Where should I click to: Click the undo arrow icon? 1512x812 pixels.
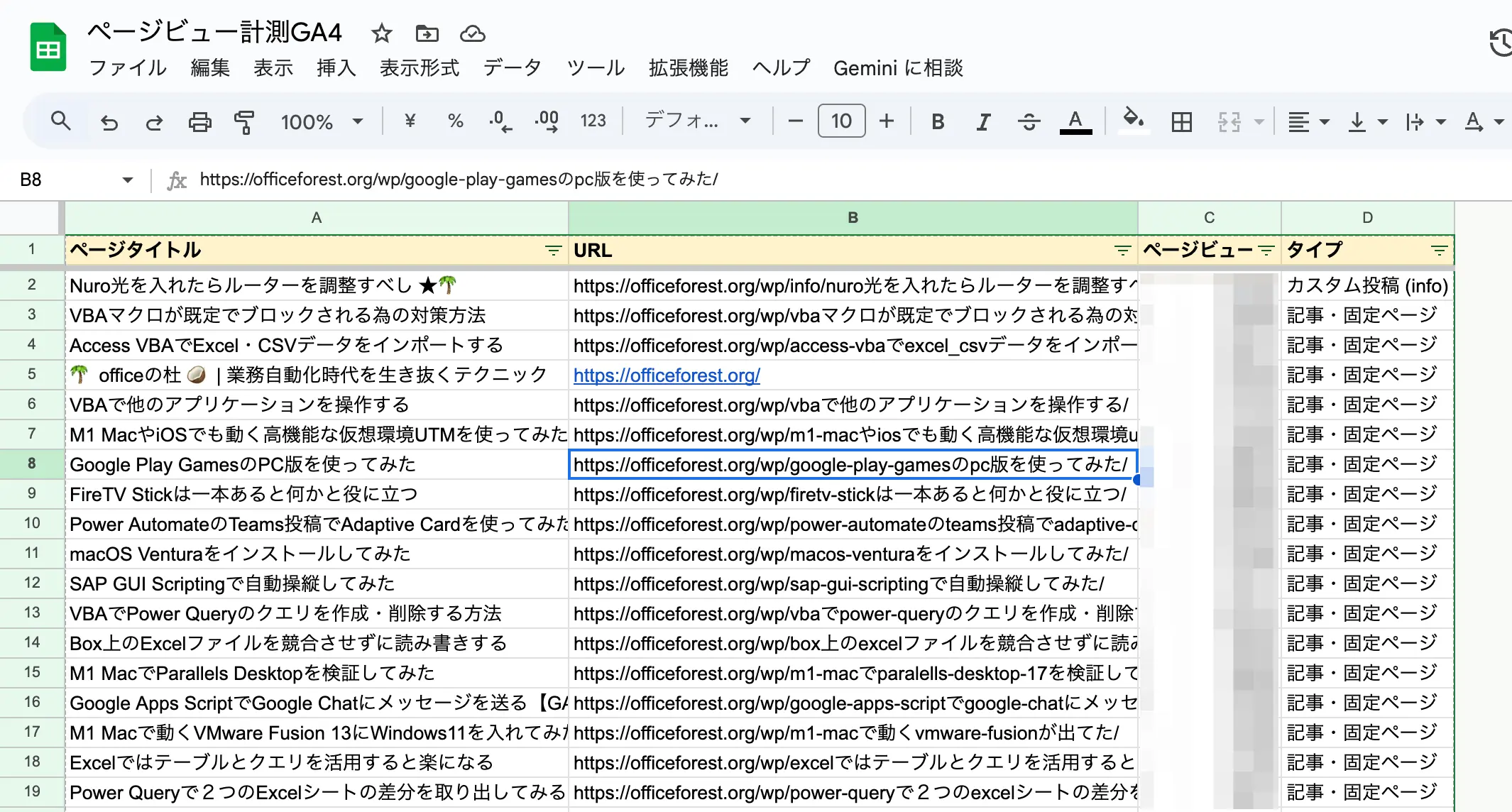pyautogui.click(x=109, y=122)
